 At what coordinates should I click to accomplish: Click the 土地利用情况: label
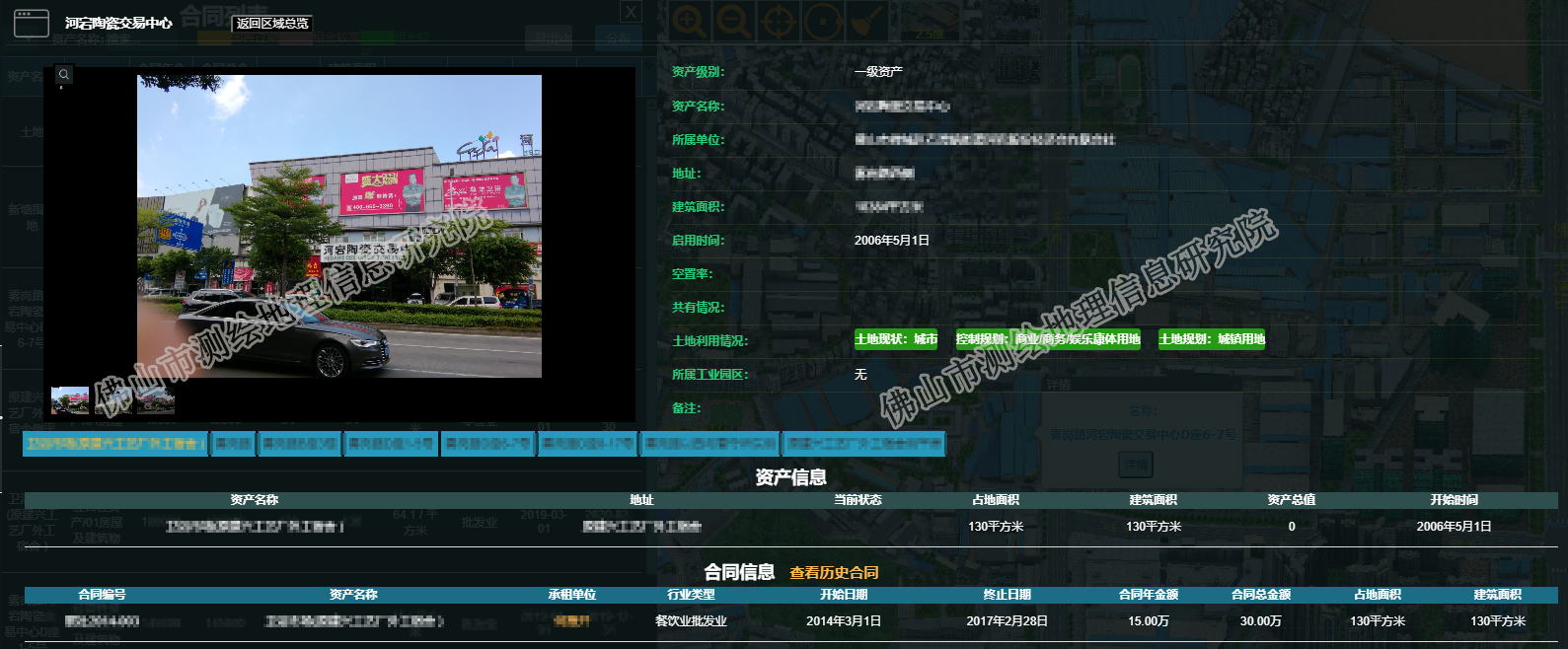tap(709, 341)
